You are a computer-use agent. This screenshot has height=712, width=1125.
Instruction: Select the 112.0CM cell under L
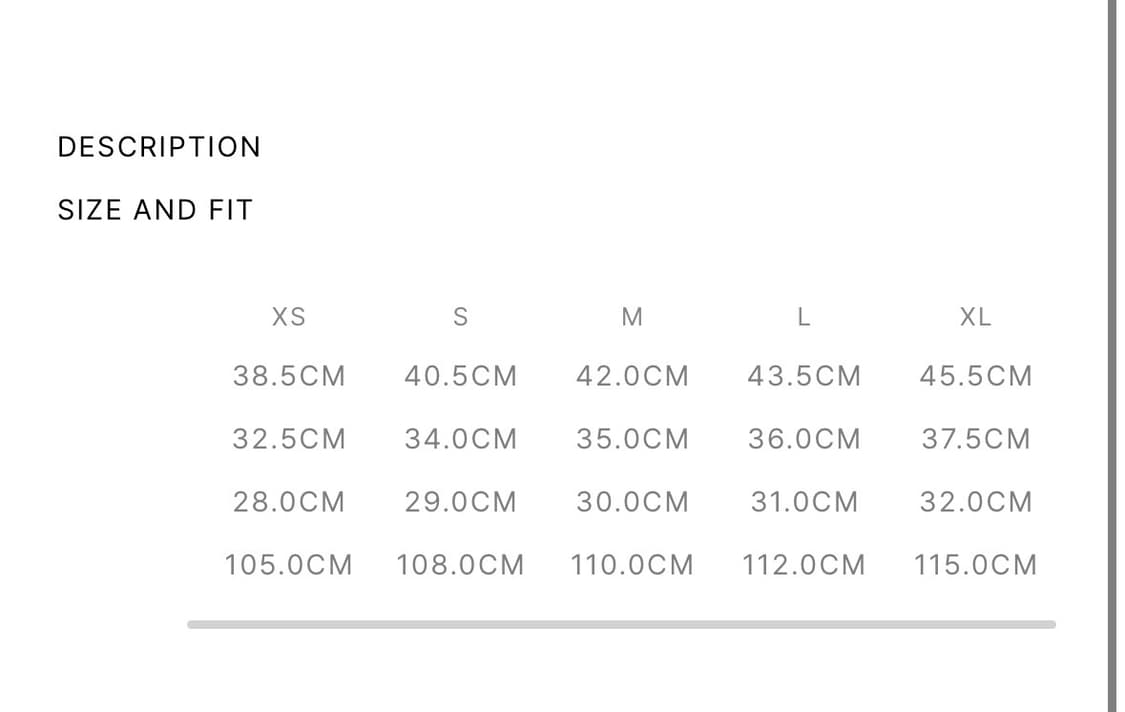(804, 565)
